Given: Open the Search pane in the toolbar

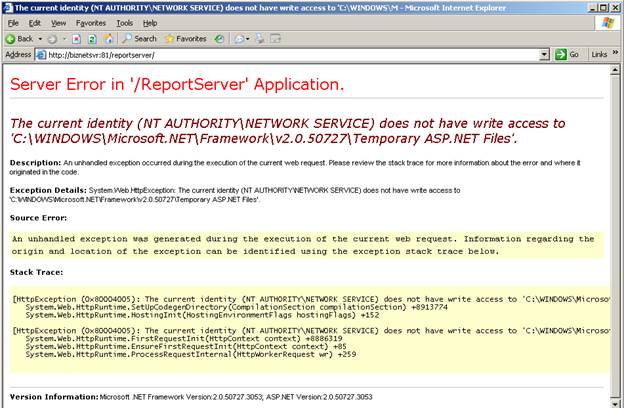Looking at the screenshot, I should (139, 39).
